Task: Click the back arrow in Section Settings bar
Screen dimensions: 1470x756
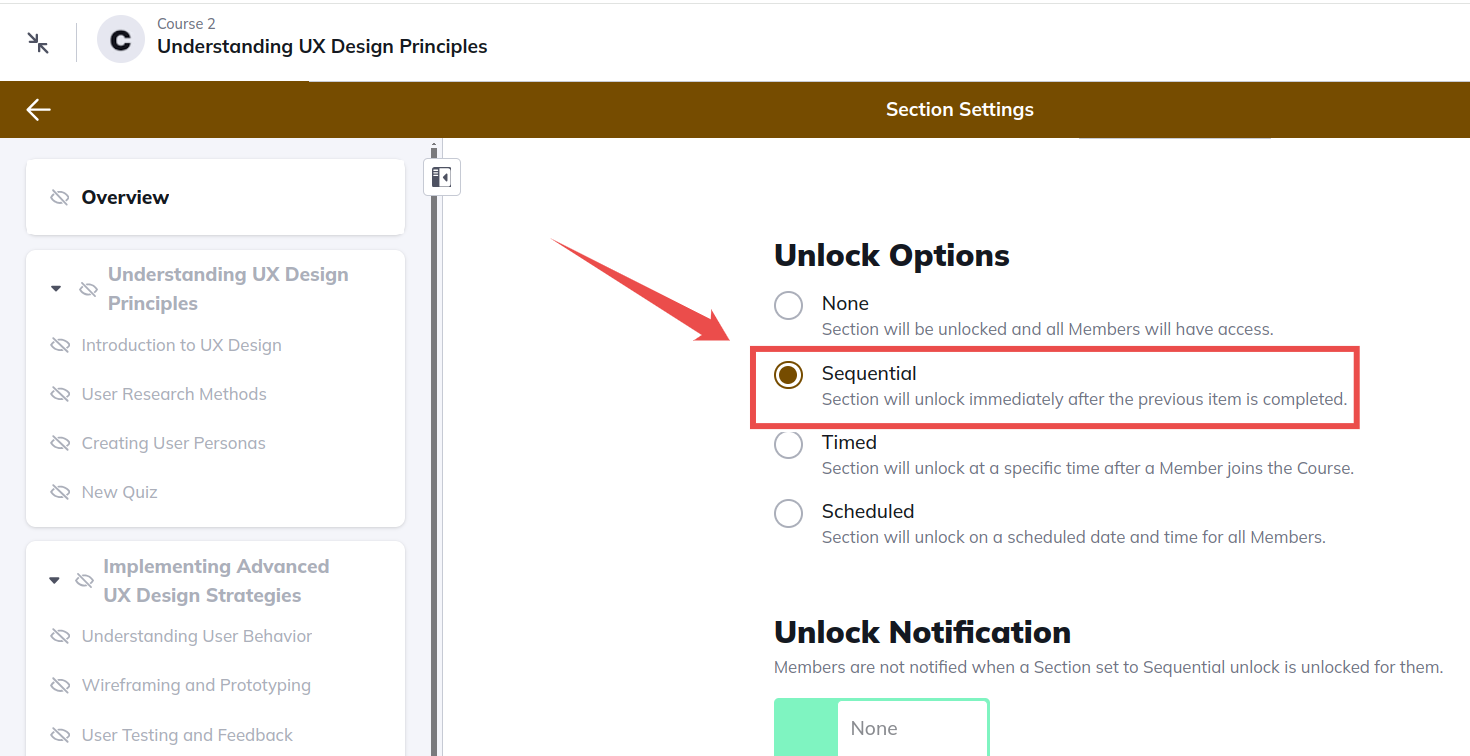Action: 38,110
